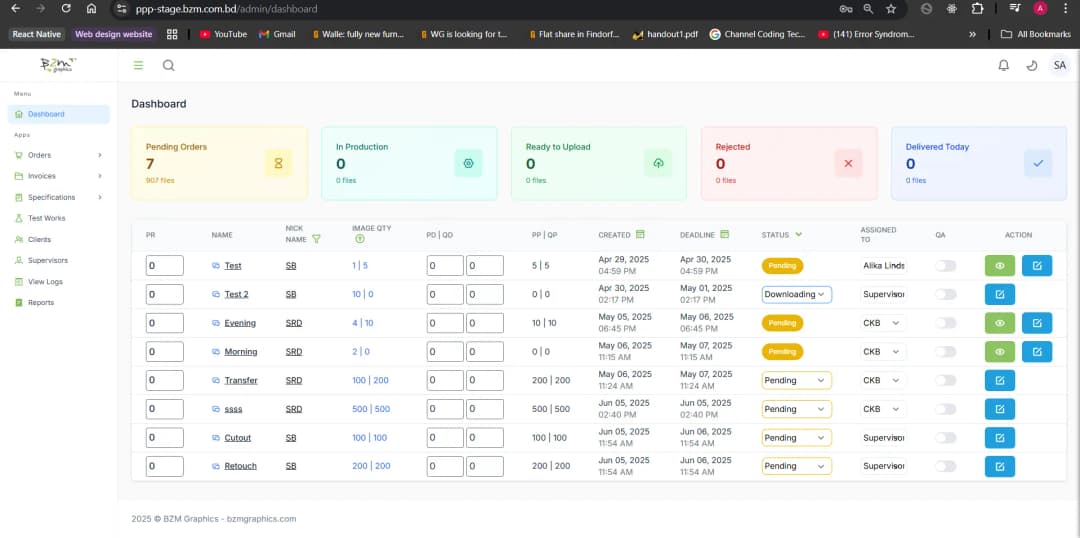Viewport: 1080px width, 538px height.
Task: Sort by Status column header chevron
Action: coord(798,234)
